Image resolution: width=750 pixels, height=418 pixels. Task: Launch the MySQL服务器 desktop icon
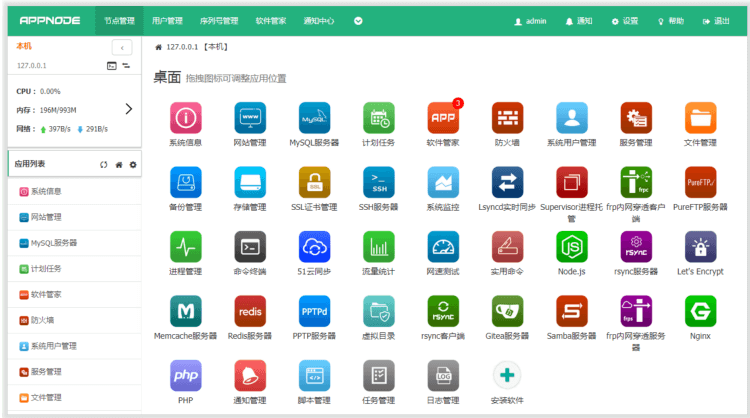[314, 118]
